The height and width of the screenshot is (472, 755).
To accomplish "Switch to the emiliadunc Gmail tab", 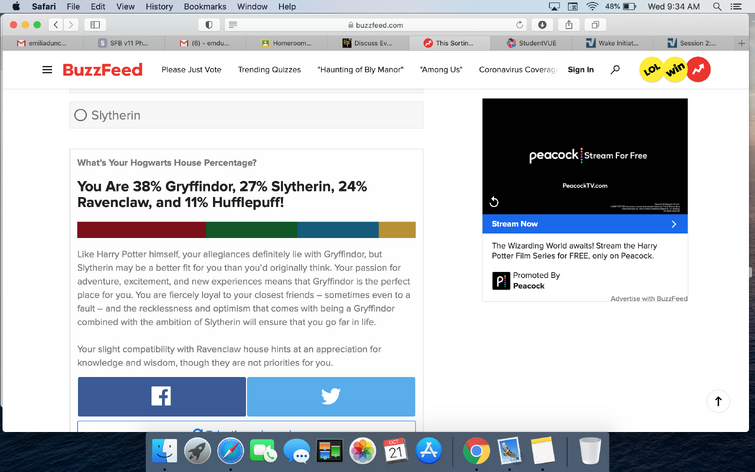I will [42, 43].
